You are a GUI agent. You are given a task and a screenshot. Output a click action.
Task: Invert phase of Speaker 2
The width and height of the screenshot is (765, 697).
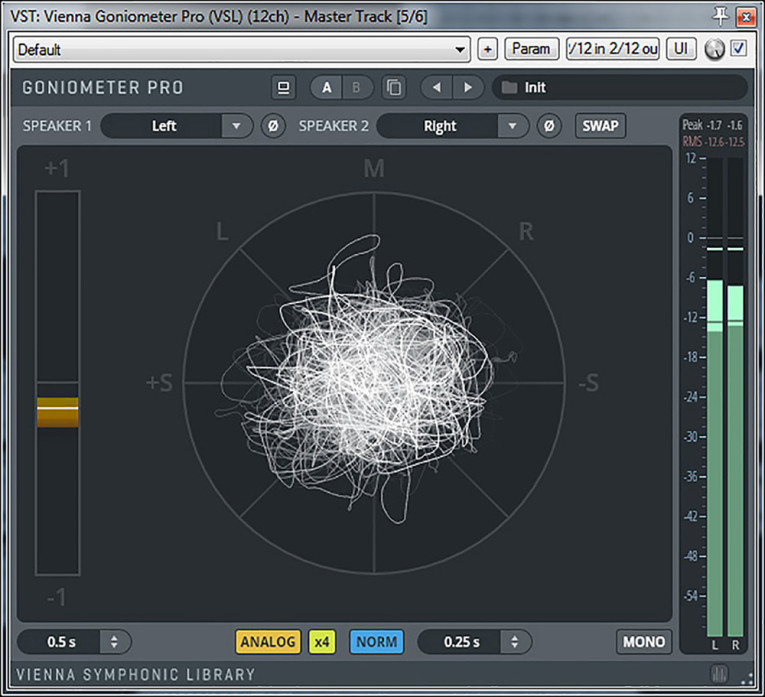pos(549,126)
